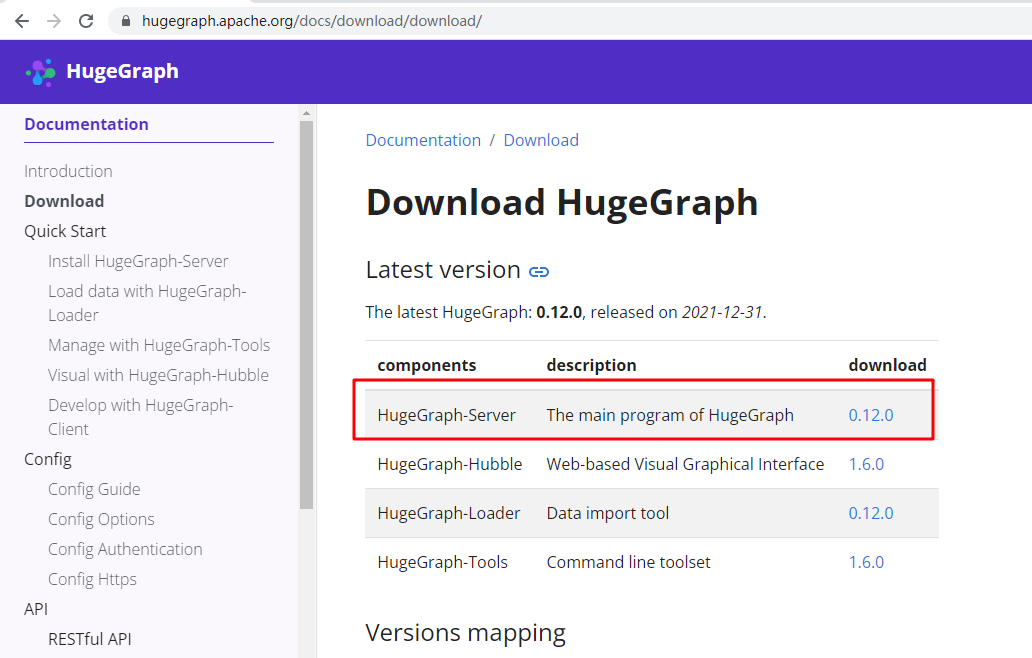Click the 'components' column header
This screenshot has height=658, width=1032.
(x=426, y=365)
